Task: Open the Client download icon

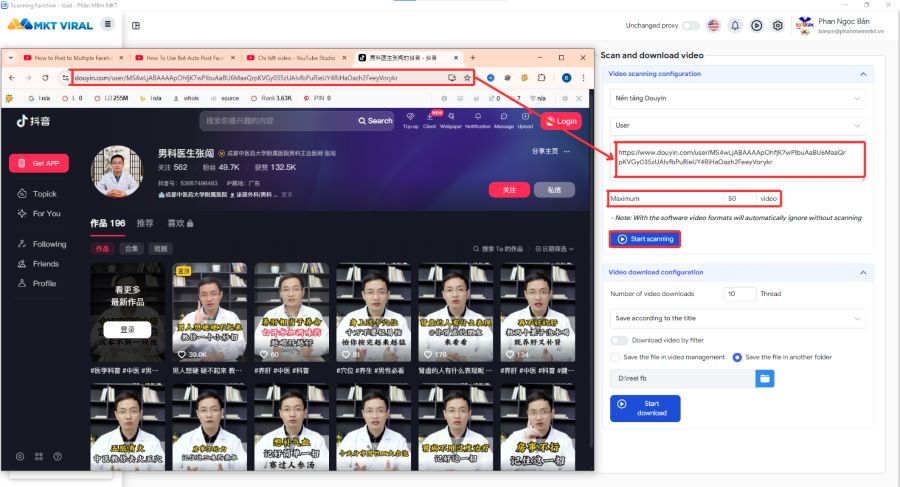Action: click(429, 120)
